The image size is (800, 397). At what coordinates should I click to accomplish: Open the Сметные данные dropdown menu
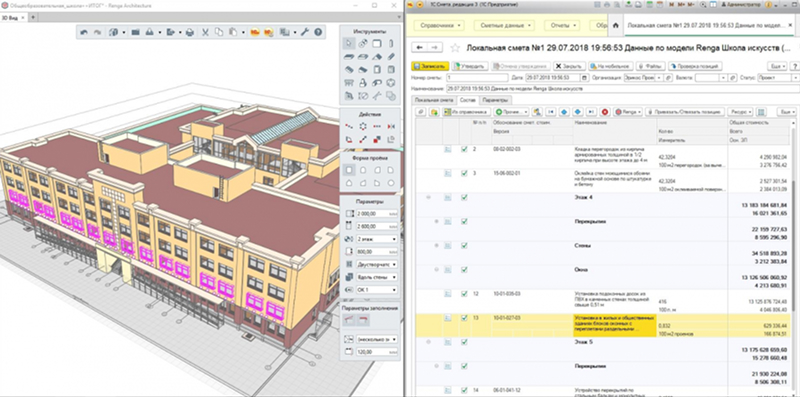tap(504, 25)
